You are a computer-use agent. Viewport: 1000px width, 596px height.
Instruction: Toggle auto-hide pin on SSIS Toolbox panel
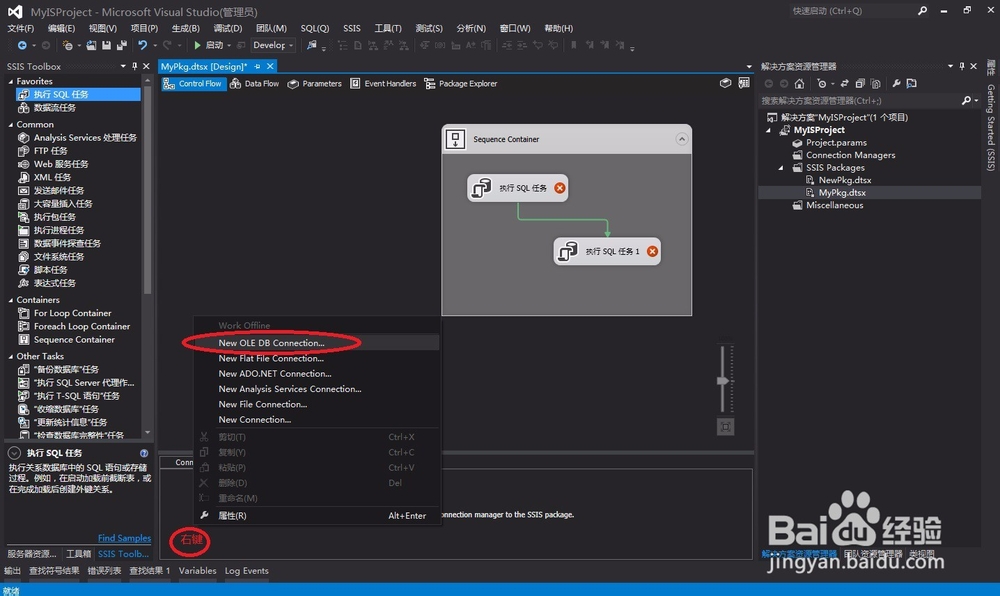point(135,66)
